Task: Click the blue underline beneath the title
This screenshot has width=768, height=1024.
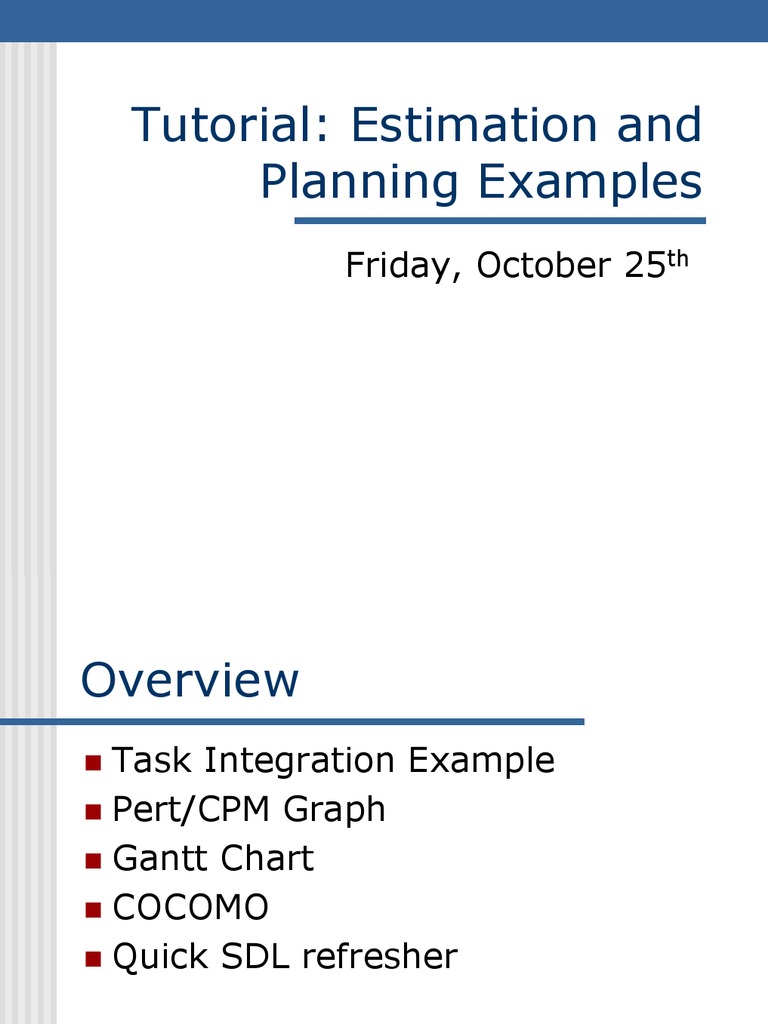Action: (500, 220)
